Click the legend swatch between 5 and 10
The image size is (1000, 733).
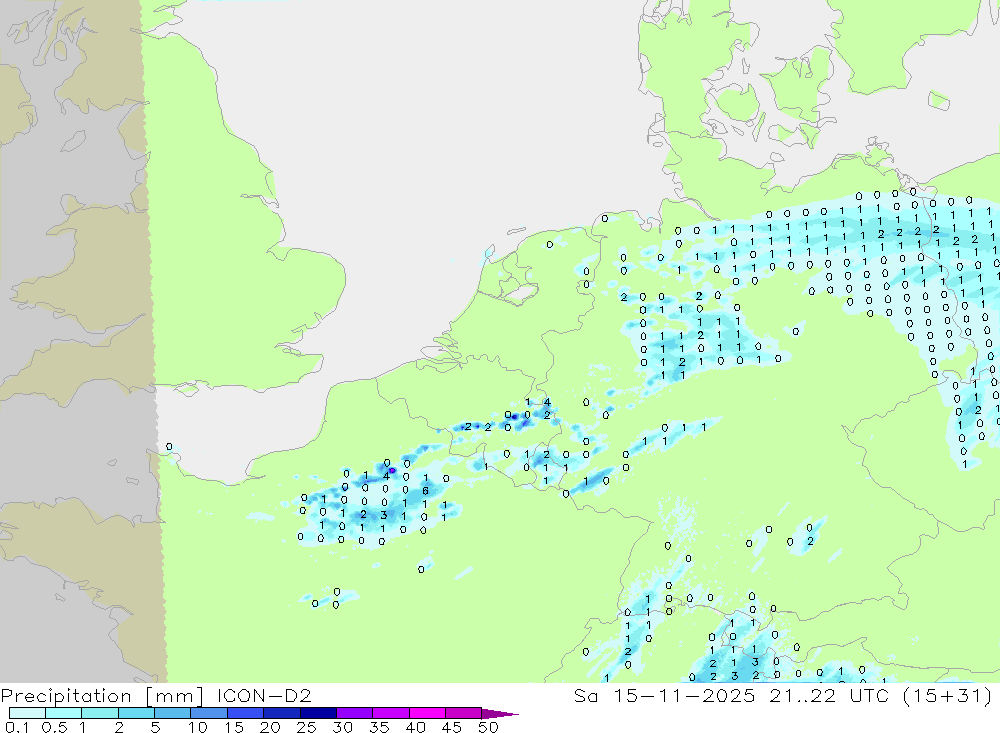[172, 713]
